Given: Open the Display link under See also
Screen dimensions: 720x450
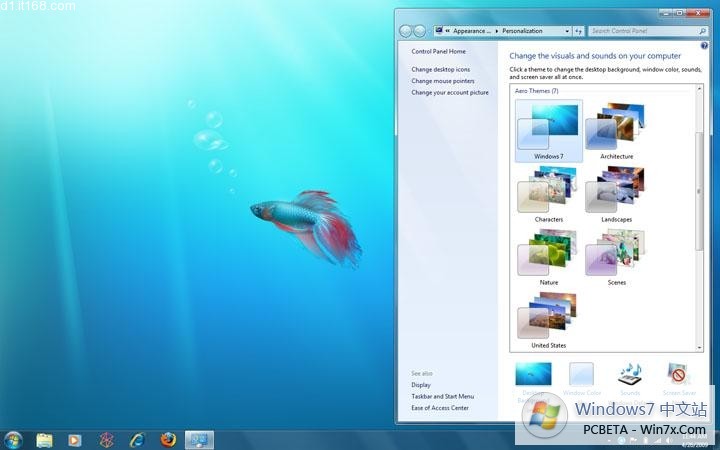Looking at the screenshot, I should [x=421, y=385].
